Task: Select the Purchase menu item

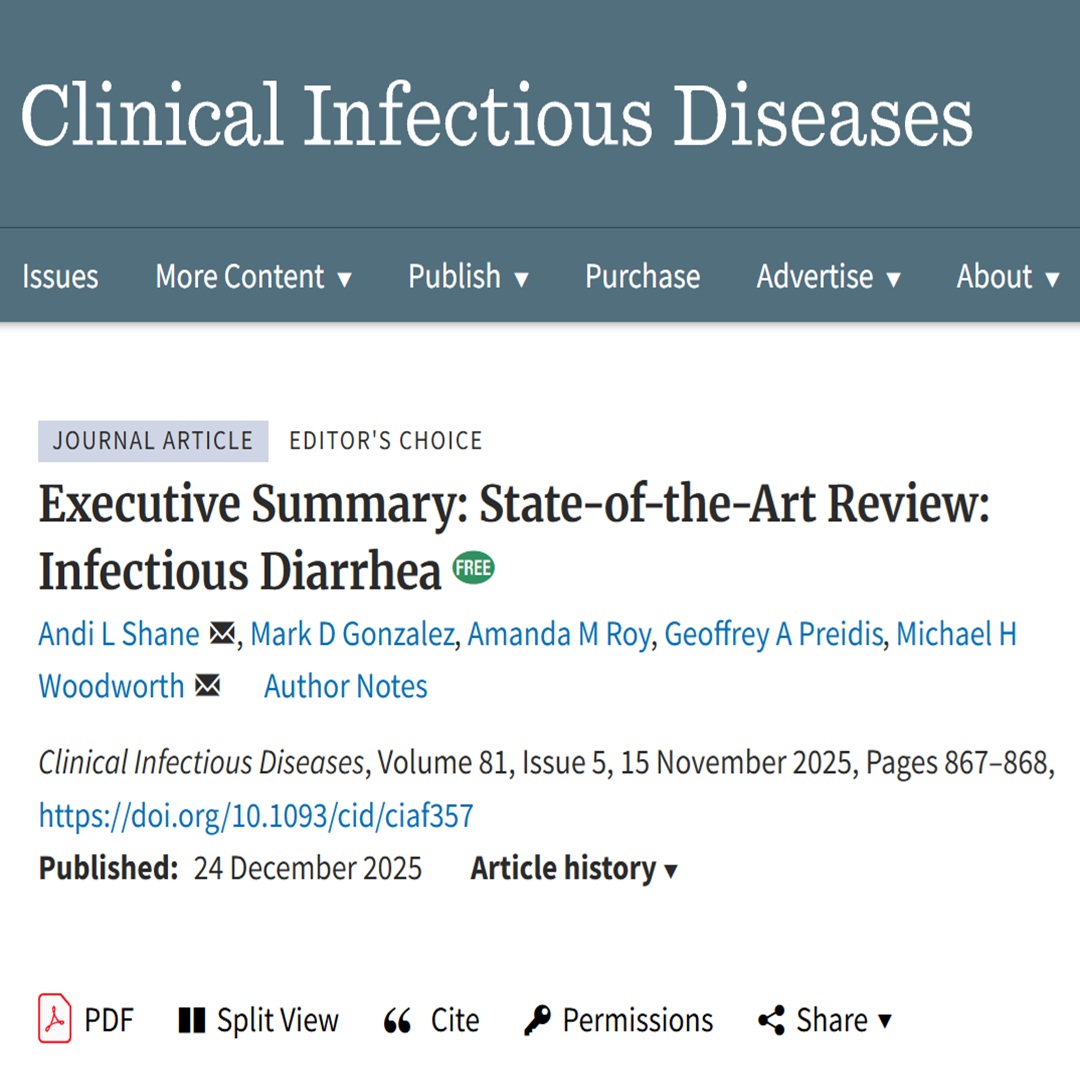Action: (642, 276)
